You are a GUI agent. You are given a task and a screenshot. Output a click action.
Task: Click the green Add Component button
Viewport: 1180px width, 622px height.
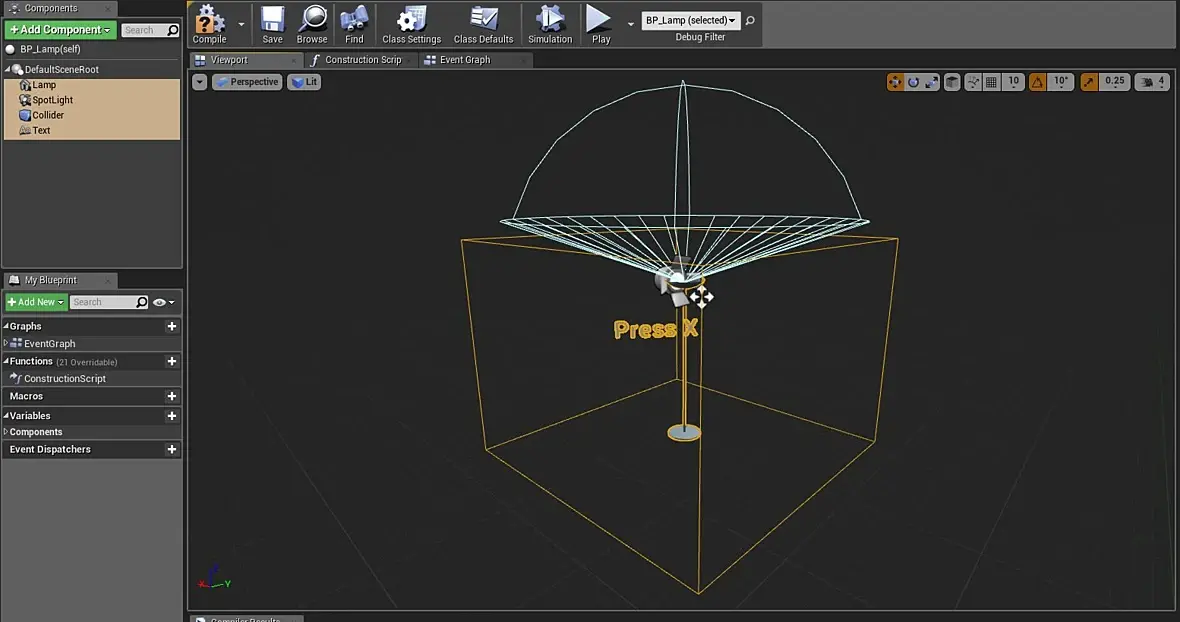click(x=60, y=30)
